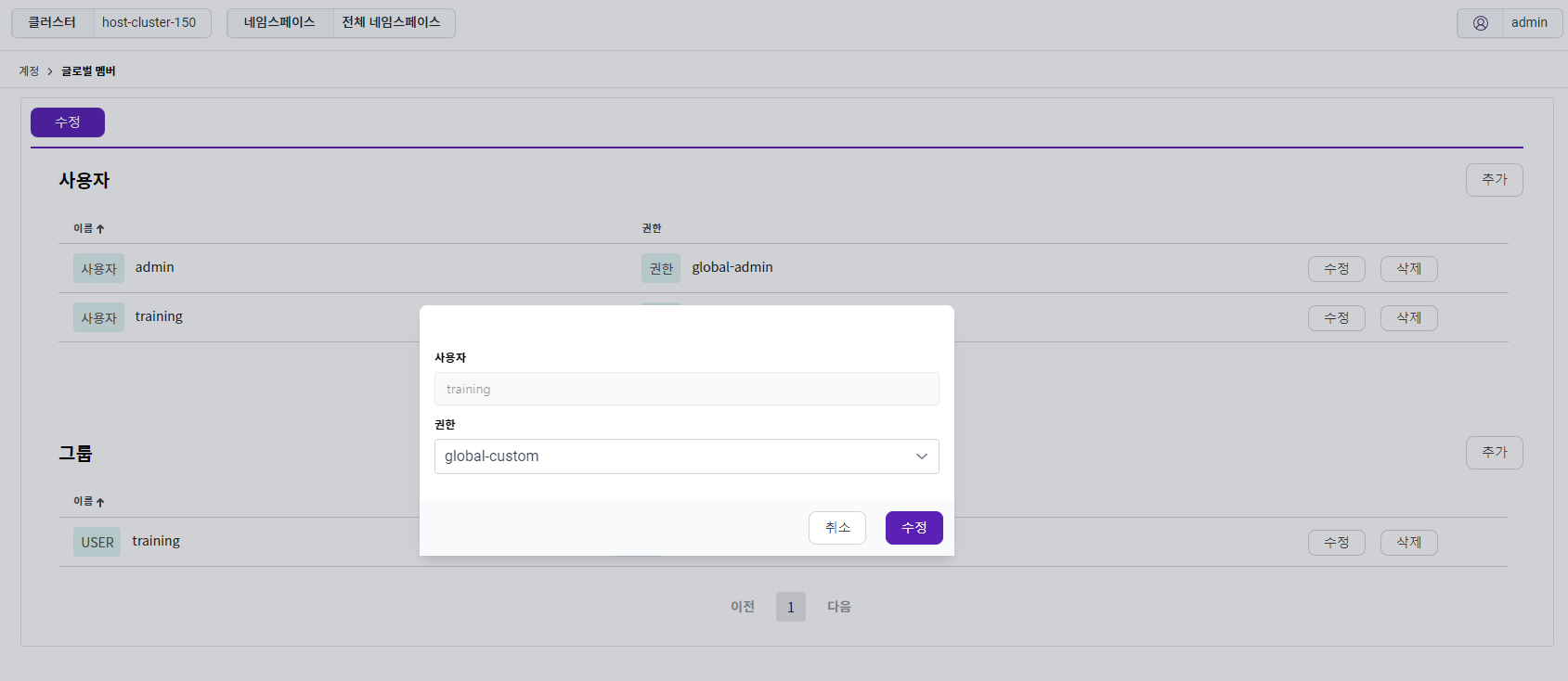The image size is (1568, 681).
Task: Click the purple 수정 tab at the top of the panel
Action: pyautogui.click(x=68, y=122)
